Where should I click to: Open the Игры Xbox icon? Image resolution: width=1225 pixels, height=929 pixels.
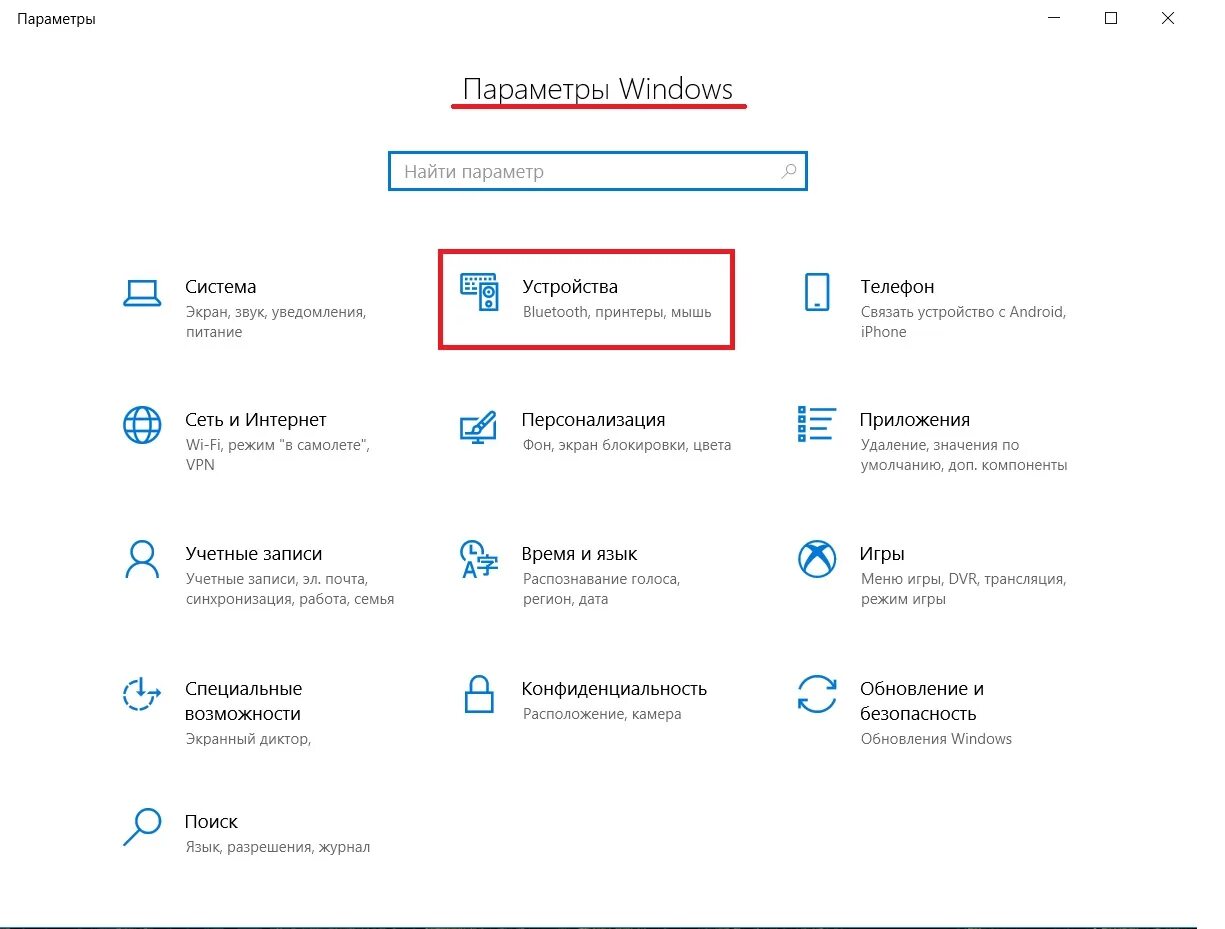pos(816,559)
